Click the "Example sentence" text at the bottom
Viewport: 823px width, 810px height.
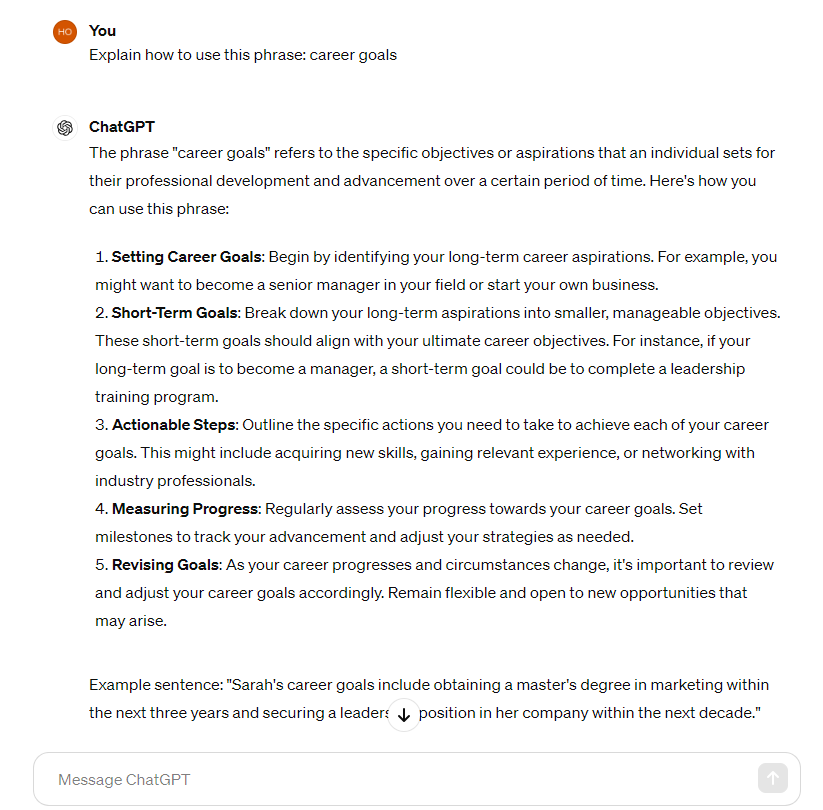(x=155, y=685)
